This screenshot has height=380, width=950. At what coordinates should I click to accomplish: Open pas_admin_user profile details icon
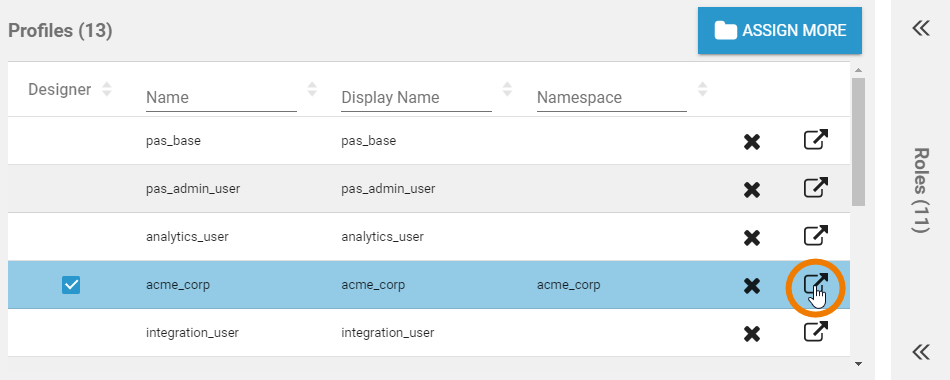click(x=815, y=188)
